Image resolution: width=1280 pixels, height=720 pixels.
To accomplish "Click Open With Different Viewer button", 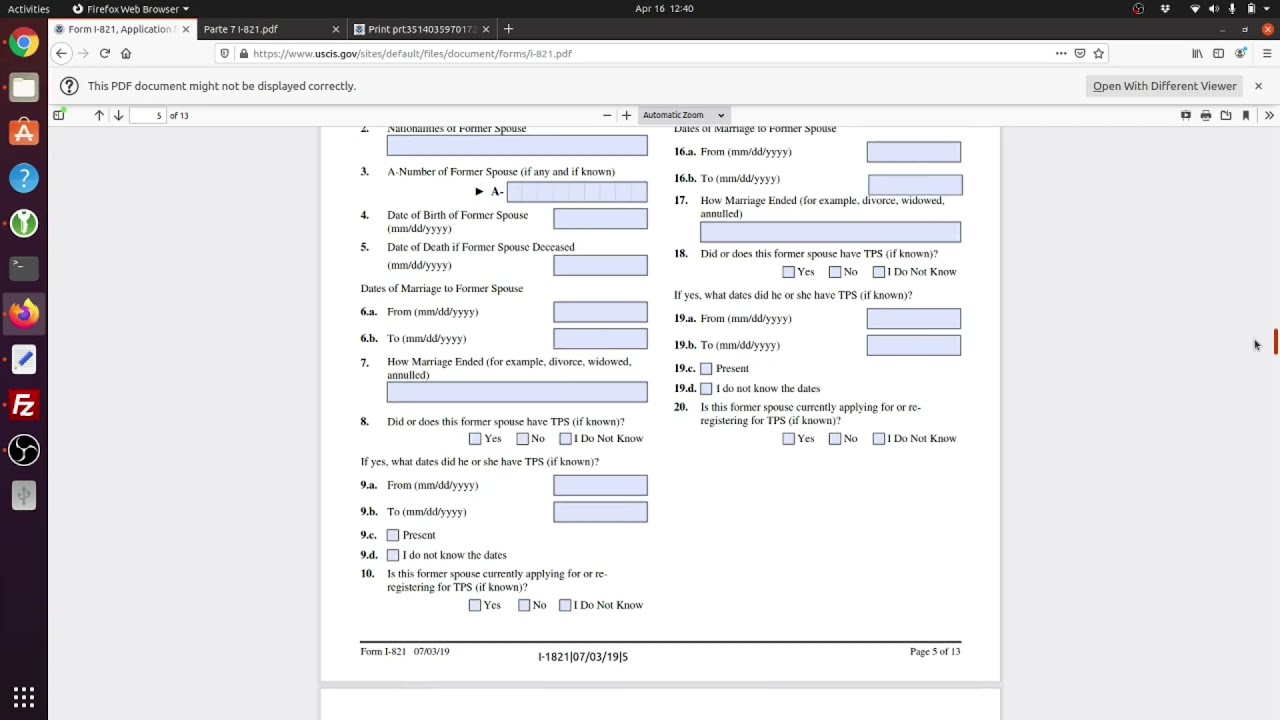I will [1165, 86].
